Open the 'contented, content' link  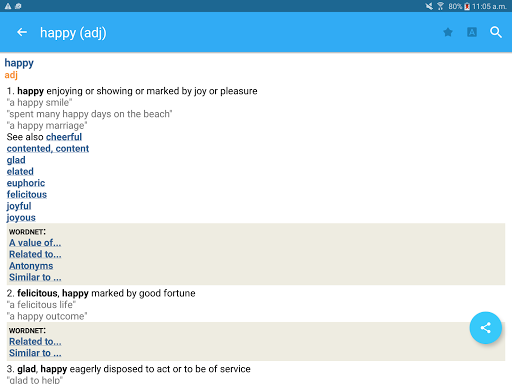point(48,149)
